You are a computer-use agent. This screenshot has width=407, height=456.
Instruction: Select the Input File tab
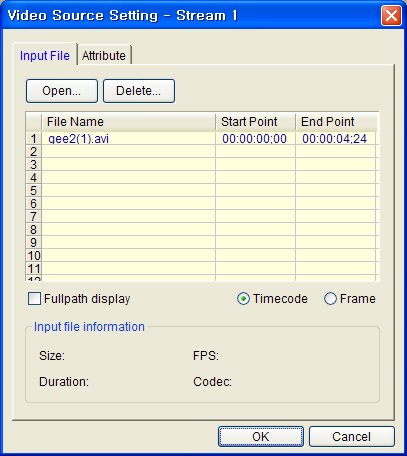[45, 55]
